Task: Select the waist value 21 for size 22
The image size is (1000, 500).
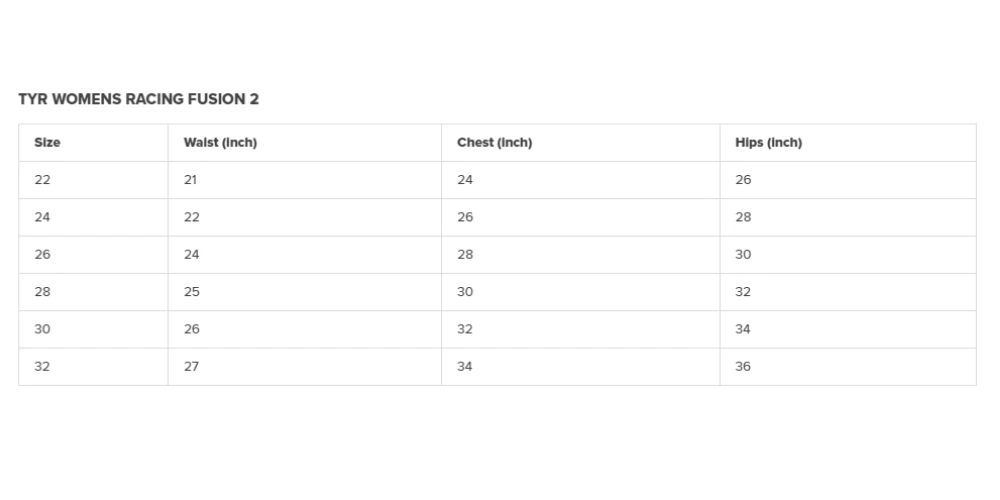Action: click(x=191, y=180)
